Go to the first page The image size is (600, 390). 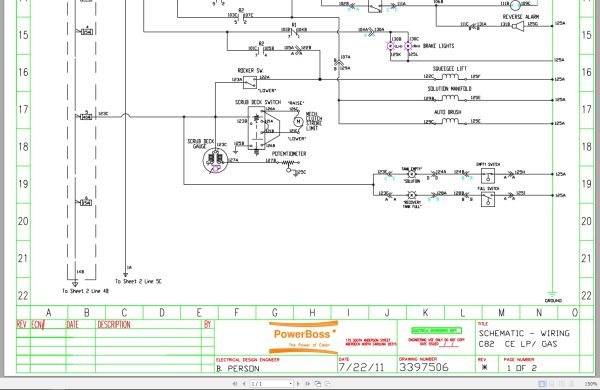[x=235, y=383]
